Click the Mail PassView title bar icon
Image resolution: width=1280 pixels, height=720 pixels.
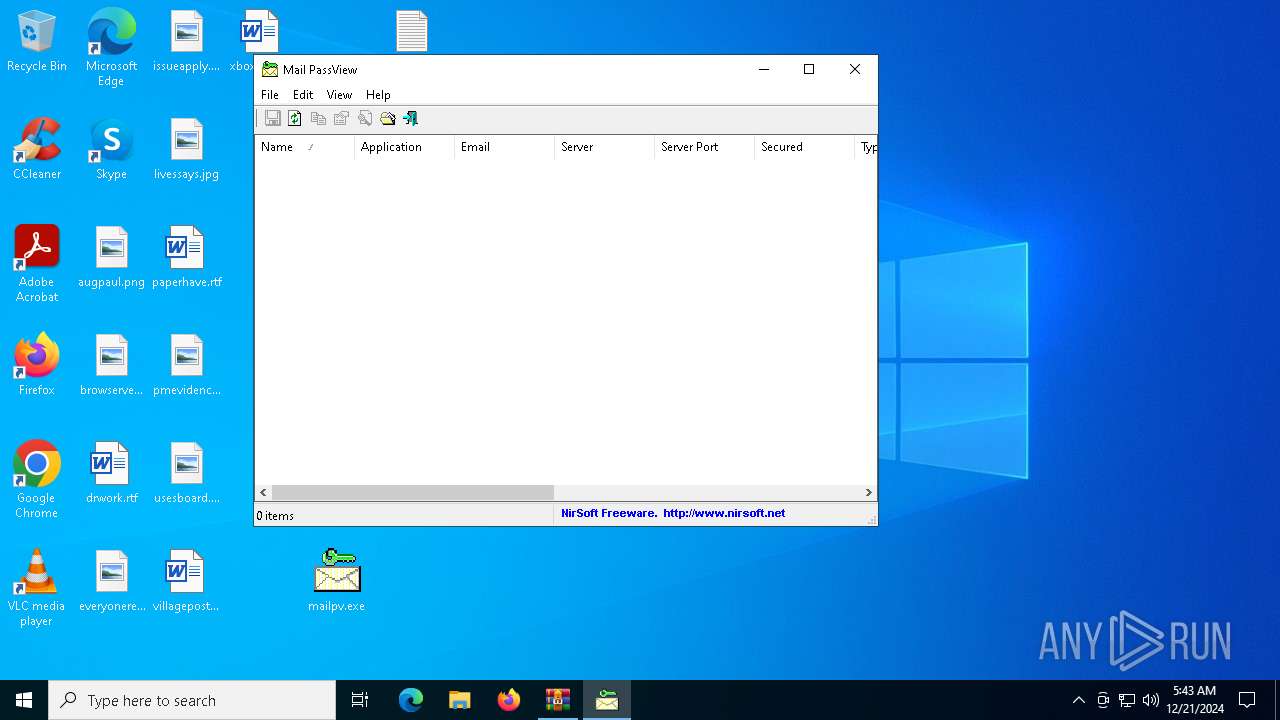point(269,69)
